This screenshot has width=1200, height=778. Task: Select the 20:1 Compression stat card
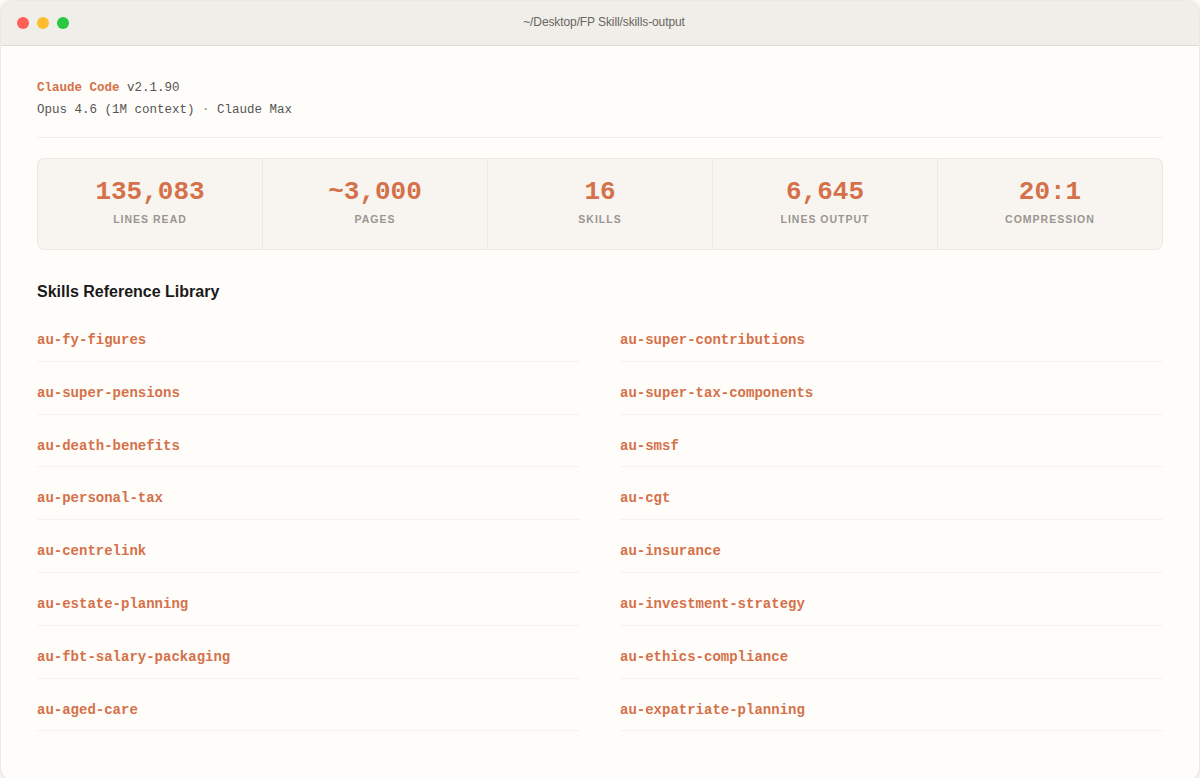pyautogui.click(x=1050, y=203)
